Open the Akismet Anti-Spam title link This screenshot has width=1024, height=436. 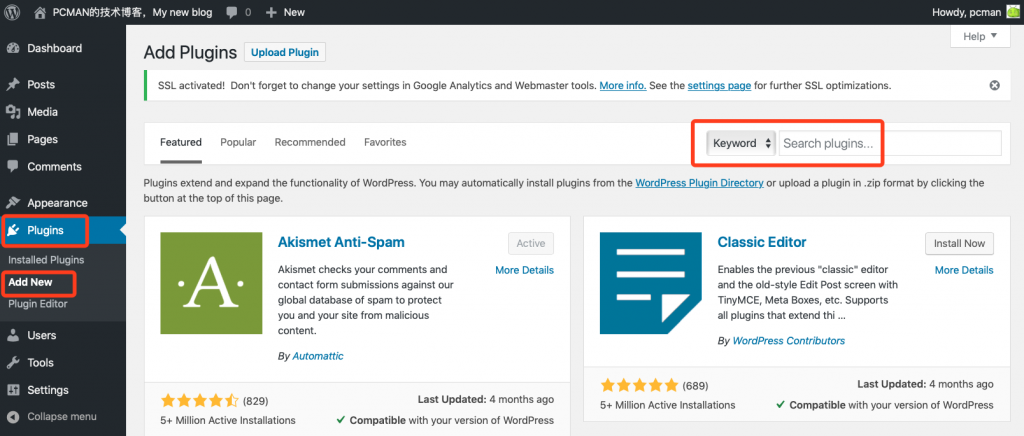[342, 242]
